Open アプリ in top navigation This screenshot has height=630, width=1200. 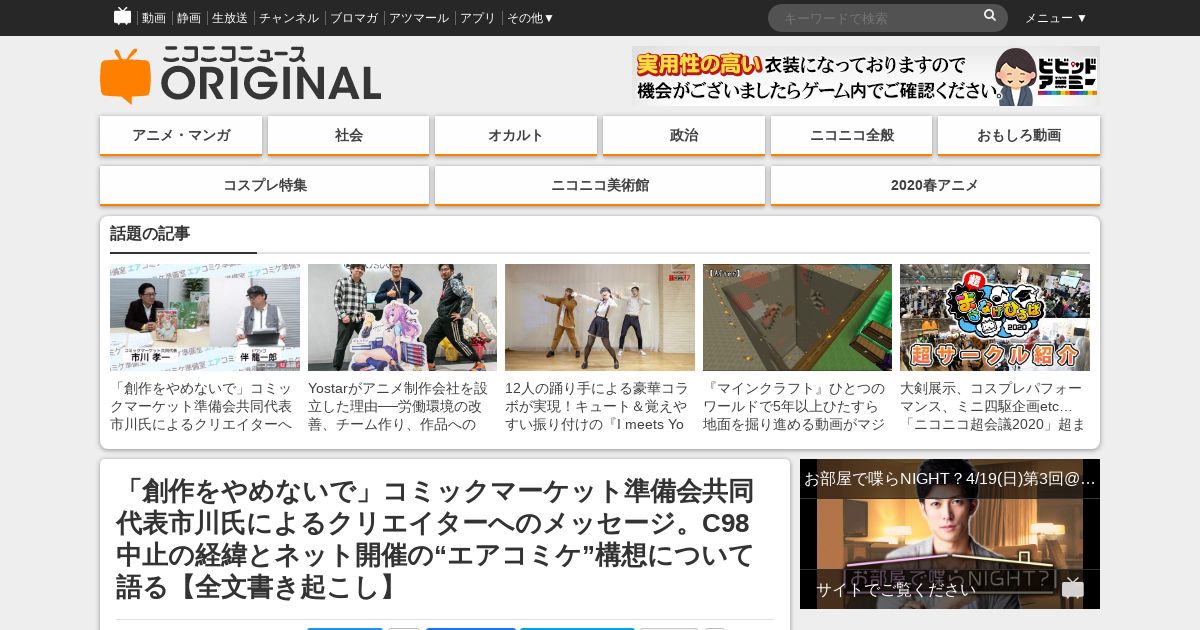click(x=478, y=18)
